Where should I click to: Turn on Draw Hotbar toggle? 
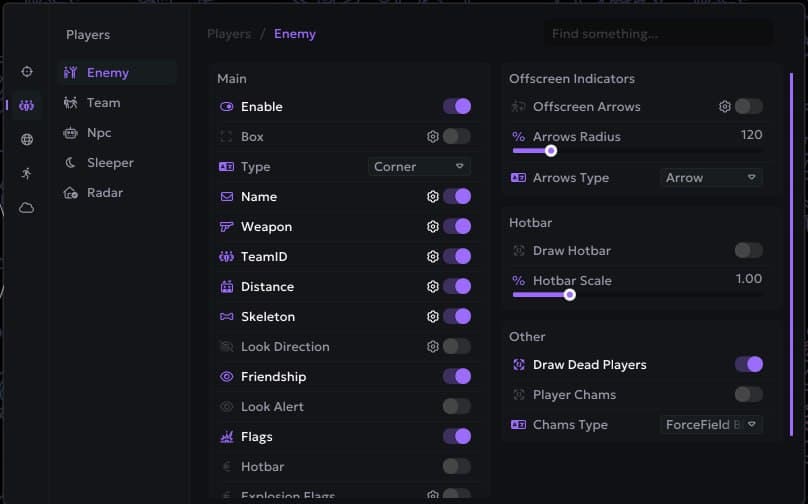[x=748, y=251]
